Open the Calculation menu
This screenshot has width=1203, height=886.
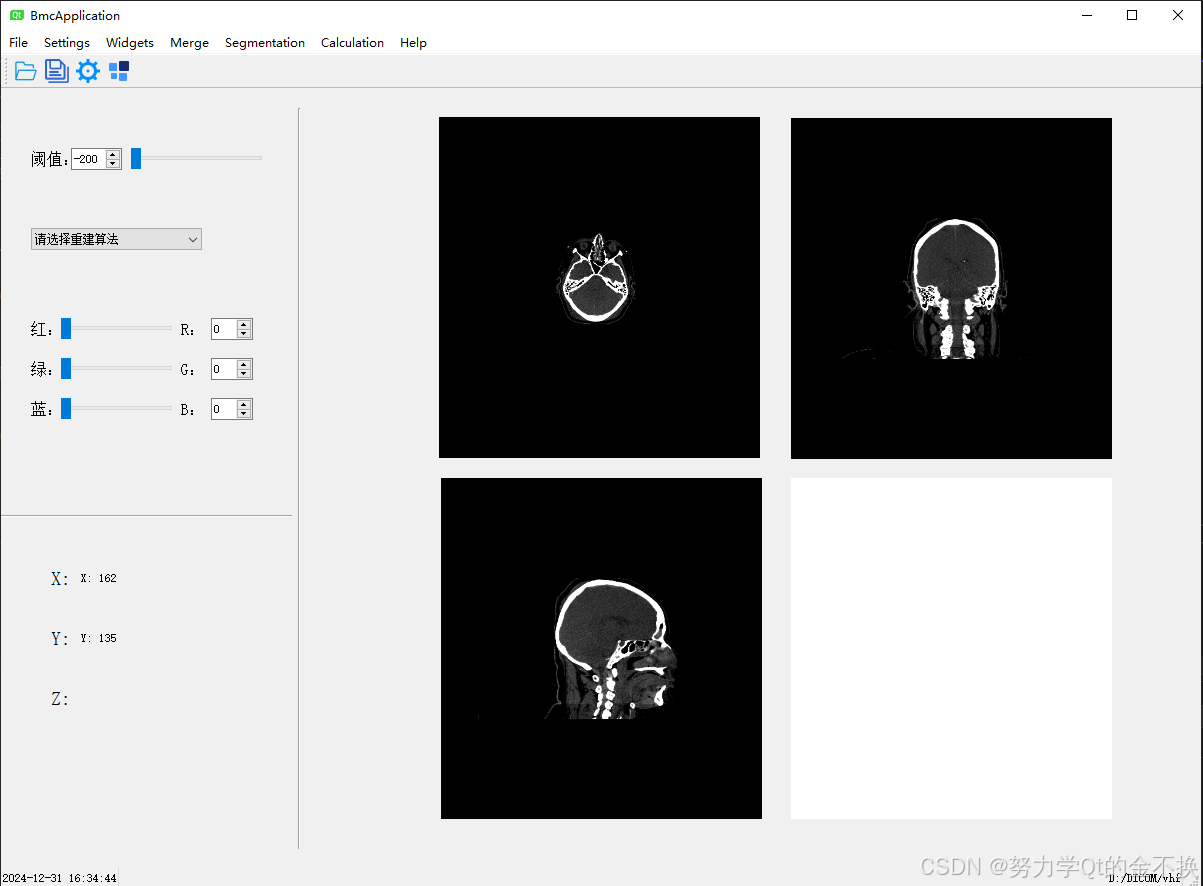352,43
